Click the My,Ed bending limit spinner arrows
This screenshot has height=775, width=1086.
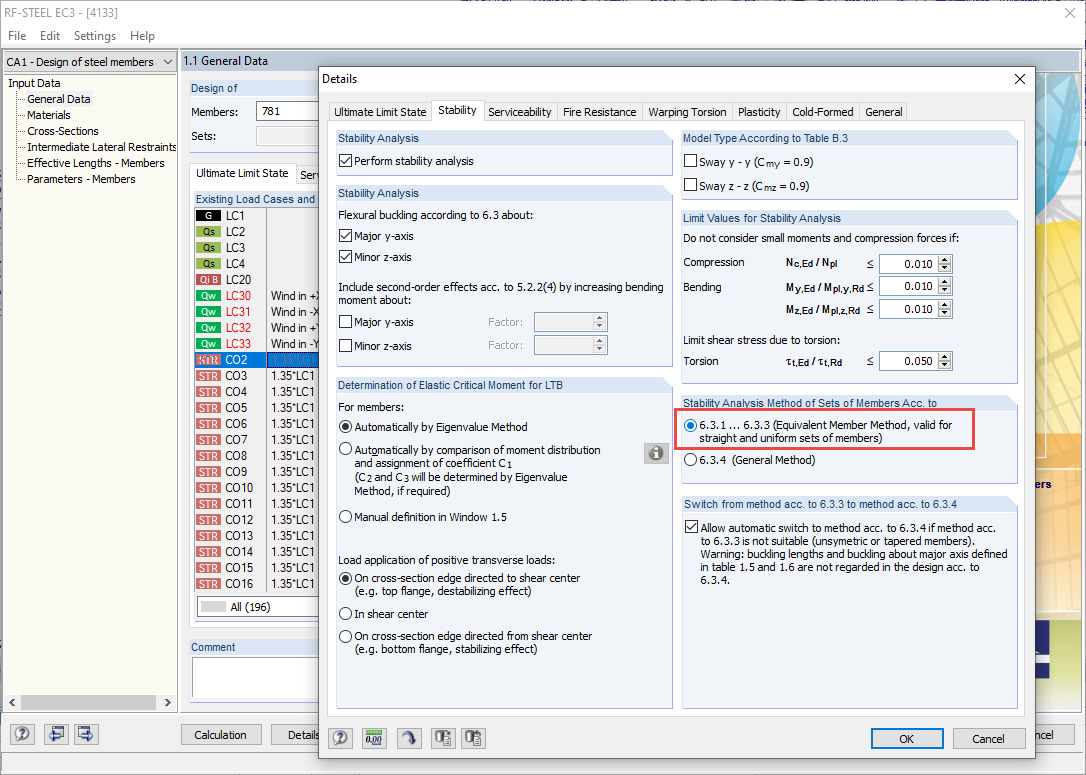pos(945,286)
